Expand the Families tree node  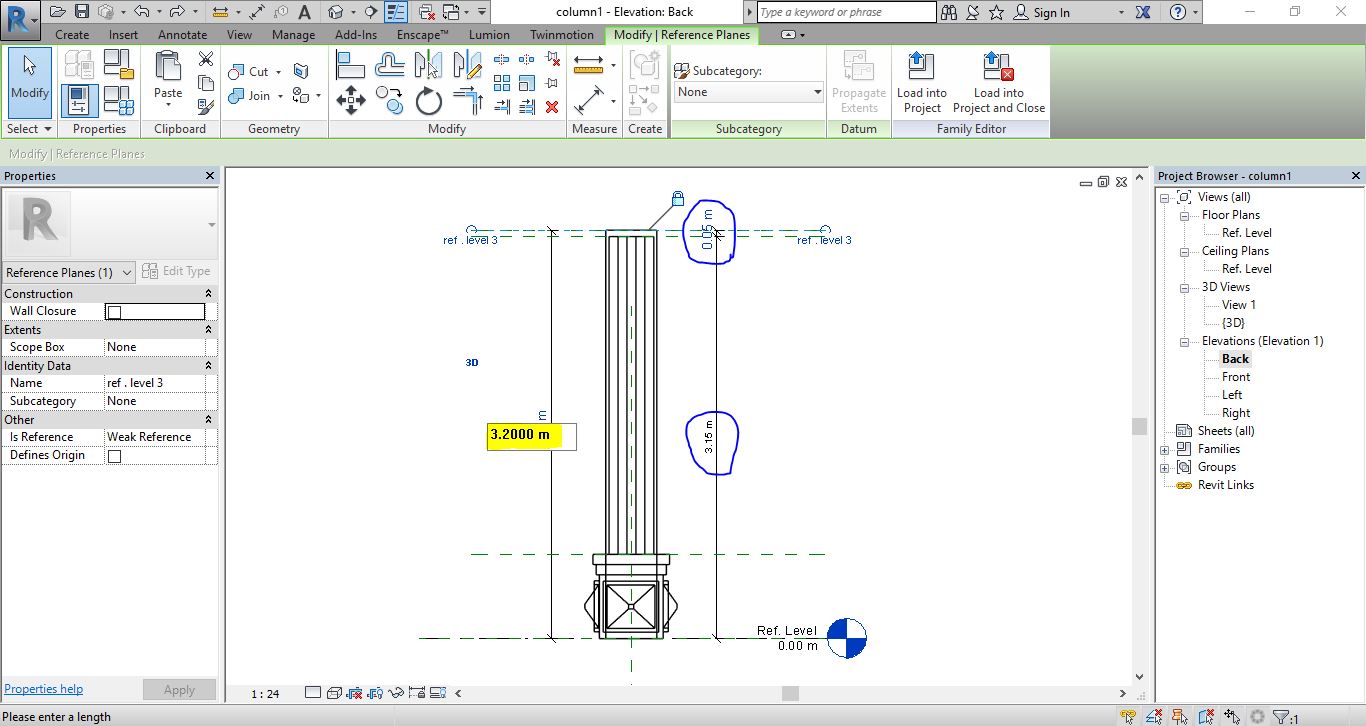tap(1165, 450)
